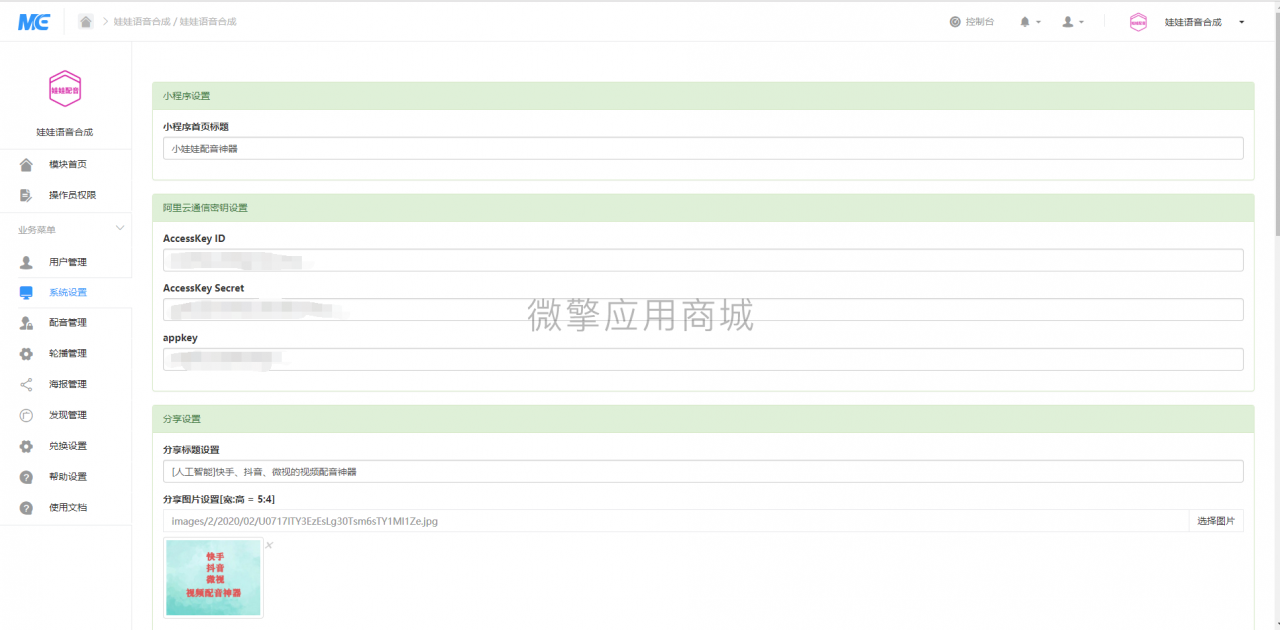Image resolution: width=1280 pixels, height=630 pixels.
Task: Click the 选择图片 button
Action: 1216,521
